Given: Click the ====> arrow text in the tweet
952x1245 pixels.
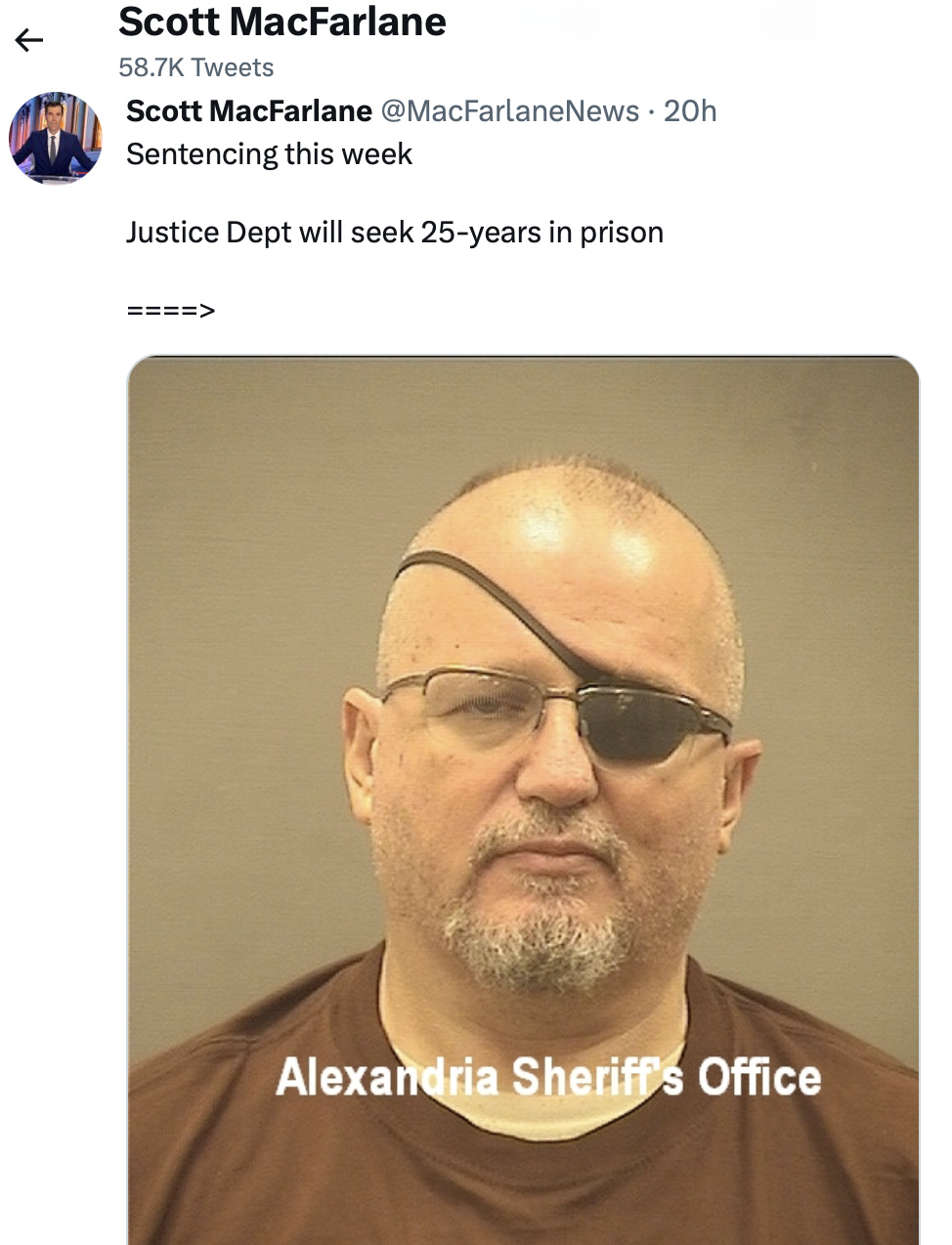Looking at the screenshot, I should 171,311.
